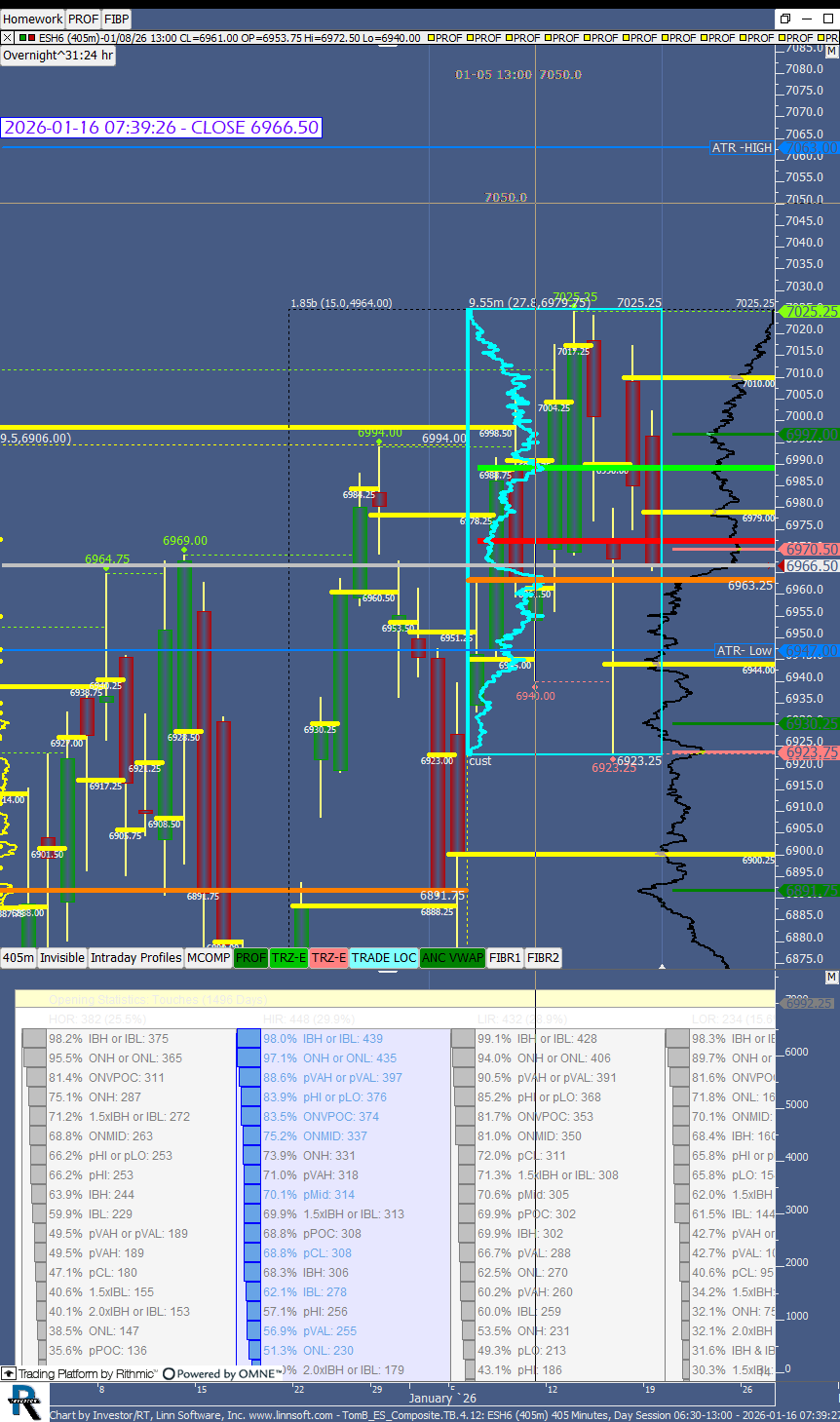The image size is (840, 1422).
Task: Open the Intraday Profiles button options
Action: pyautogui.click(x=135, y=958)
